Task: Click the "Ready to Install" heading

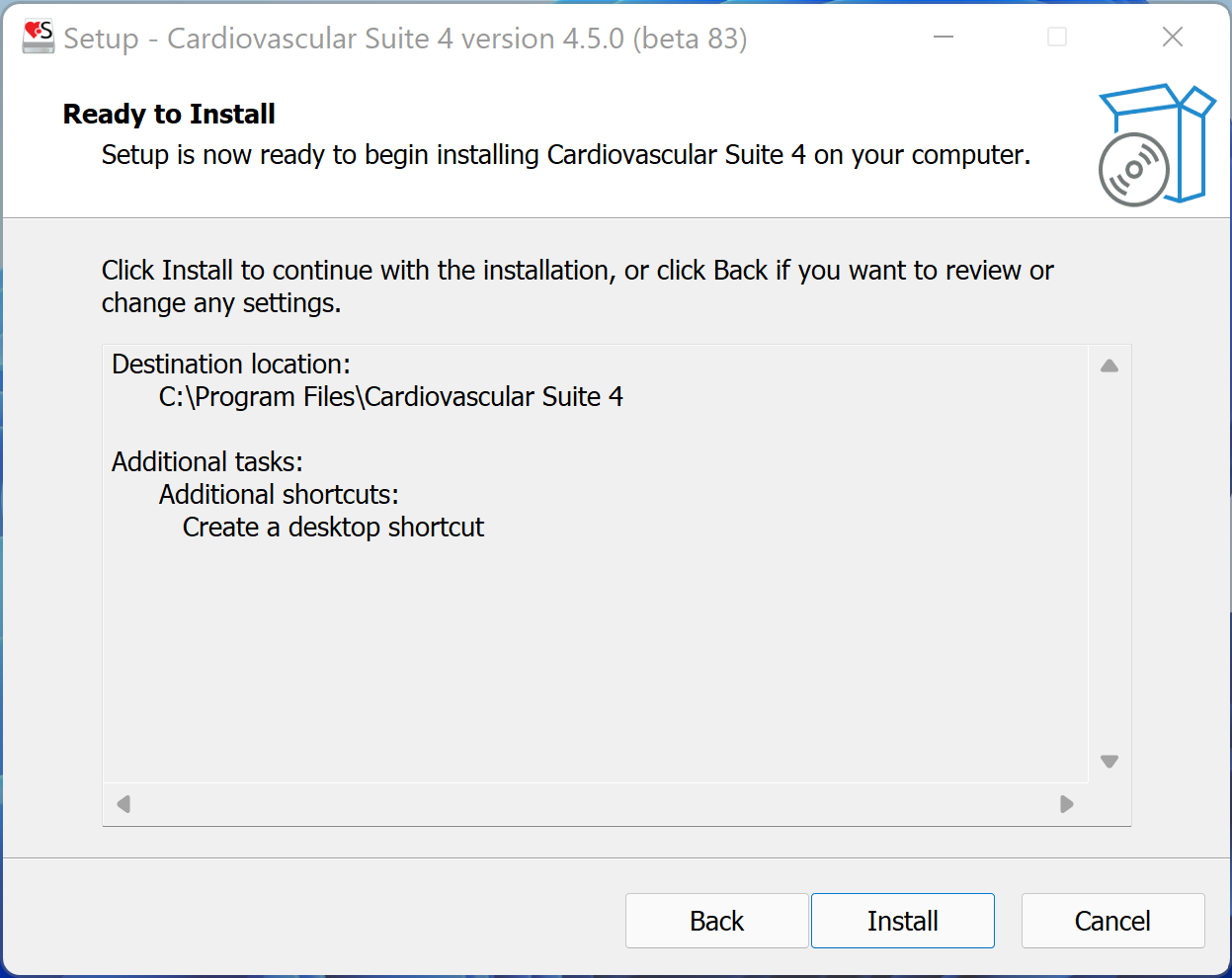Action: pos(169,115)
